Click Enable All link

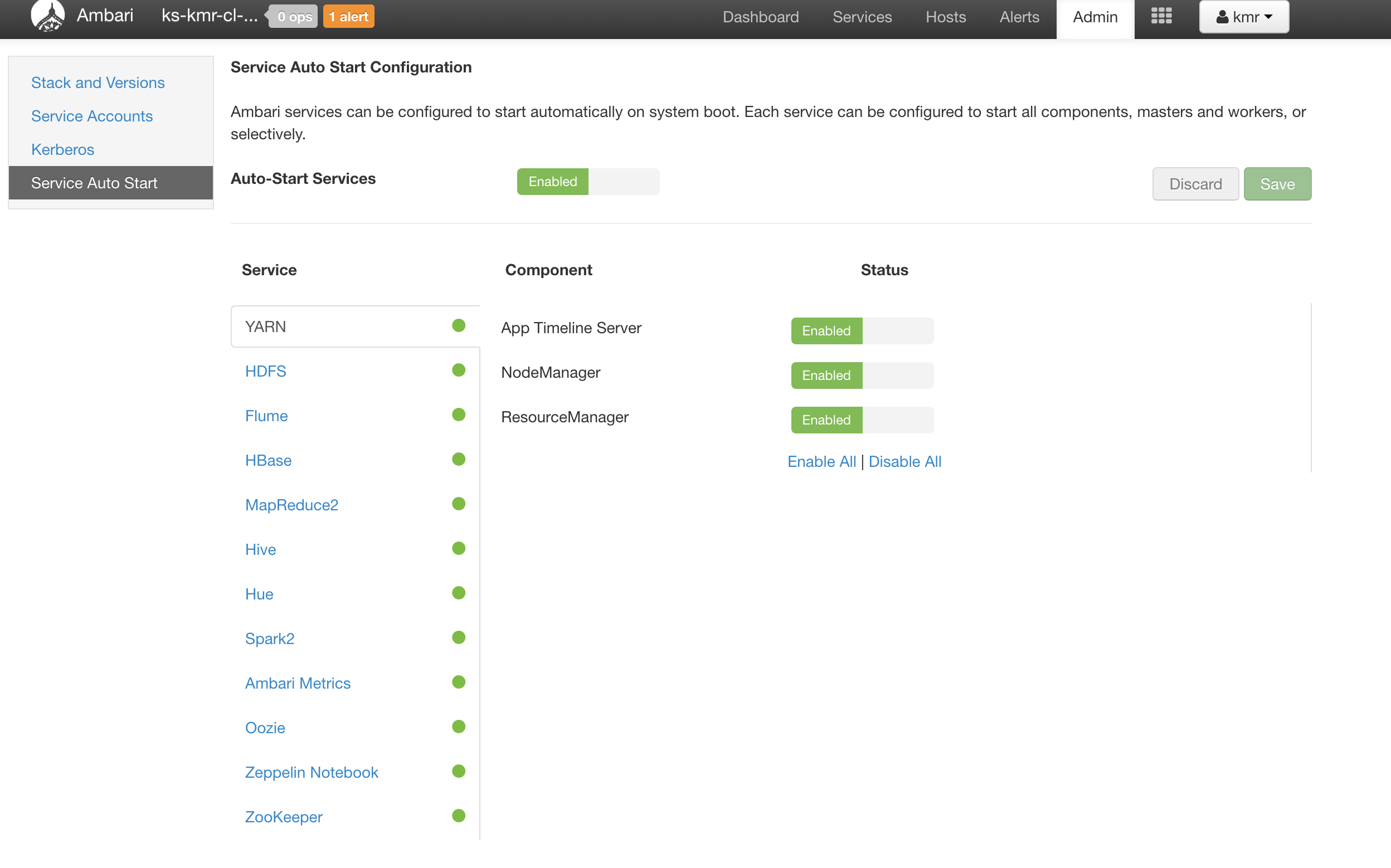coord(821,461)
